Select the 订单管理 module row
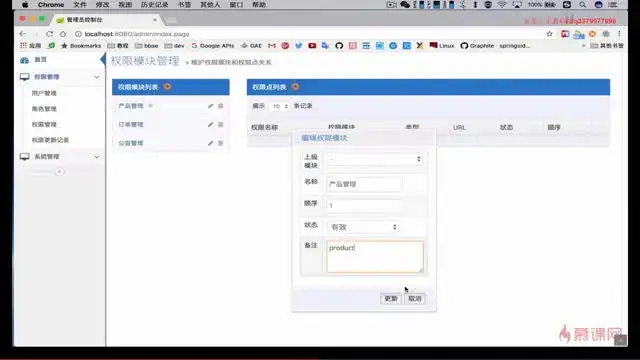This screenshot has width=640, height=360. (171, 124)
